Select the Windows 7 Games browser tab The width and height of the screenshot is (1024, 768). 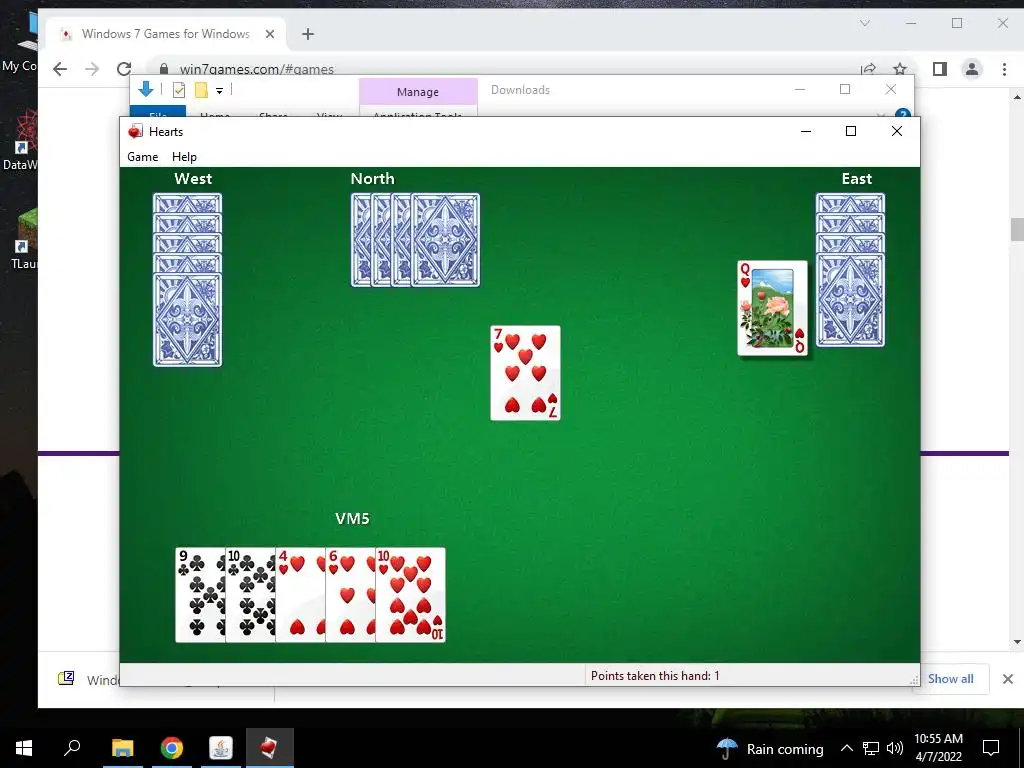(x=166, y=34)
